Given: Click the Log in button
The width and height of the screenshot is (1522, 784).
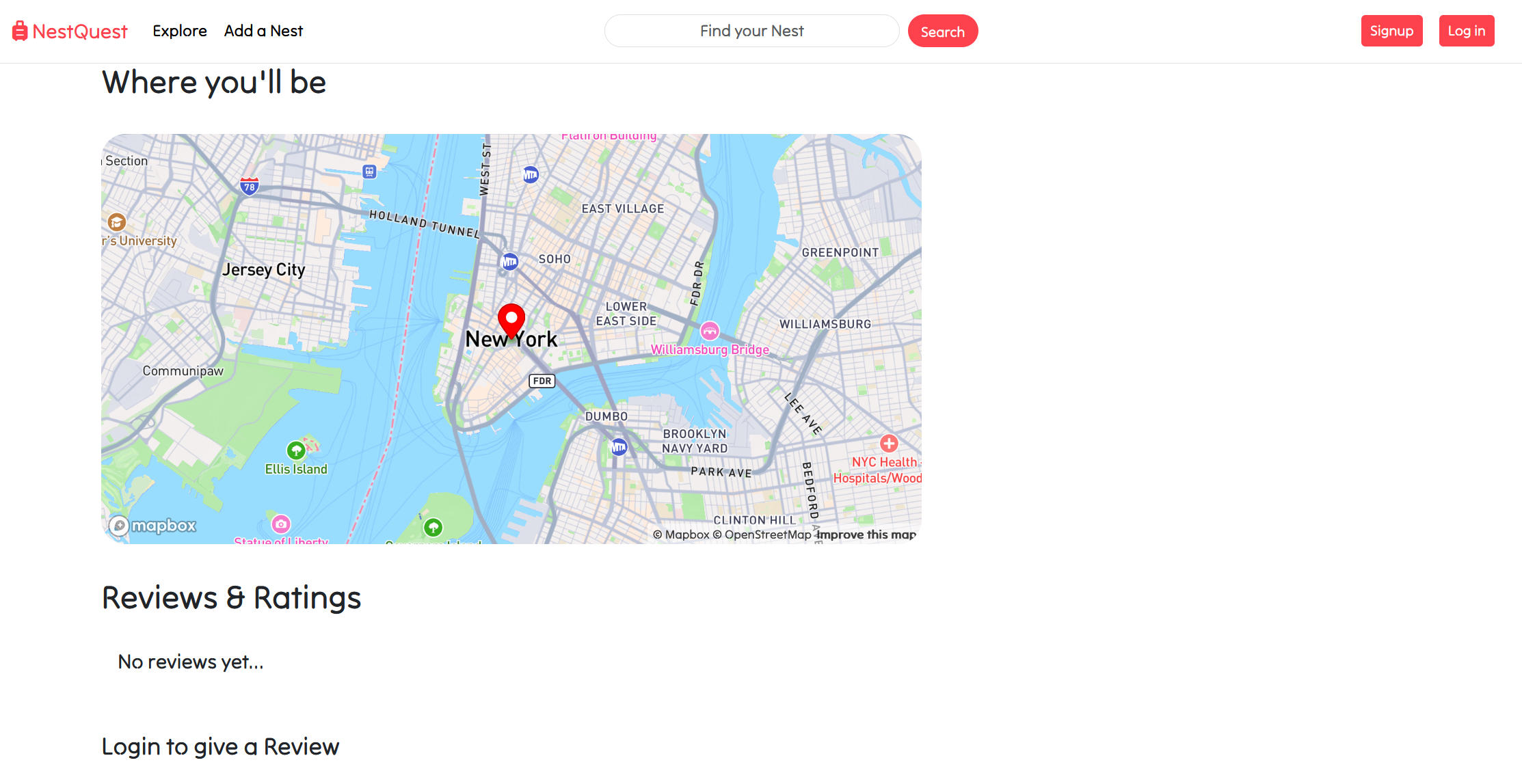Looking at the screenshot, I should [1467, 31].
